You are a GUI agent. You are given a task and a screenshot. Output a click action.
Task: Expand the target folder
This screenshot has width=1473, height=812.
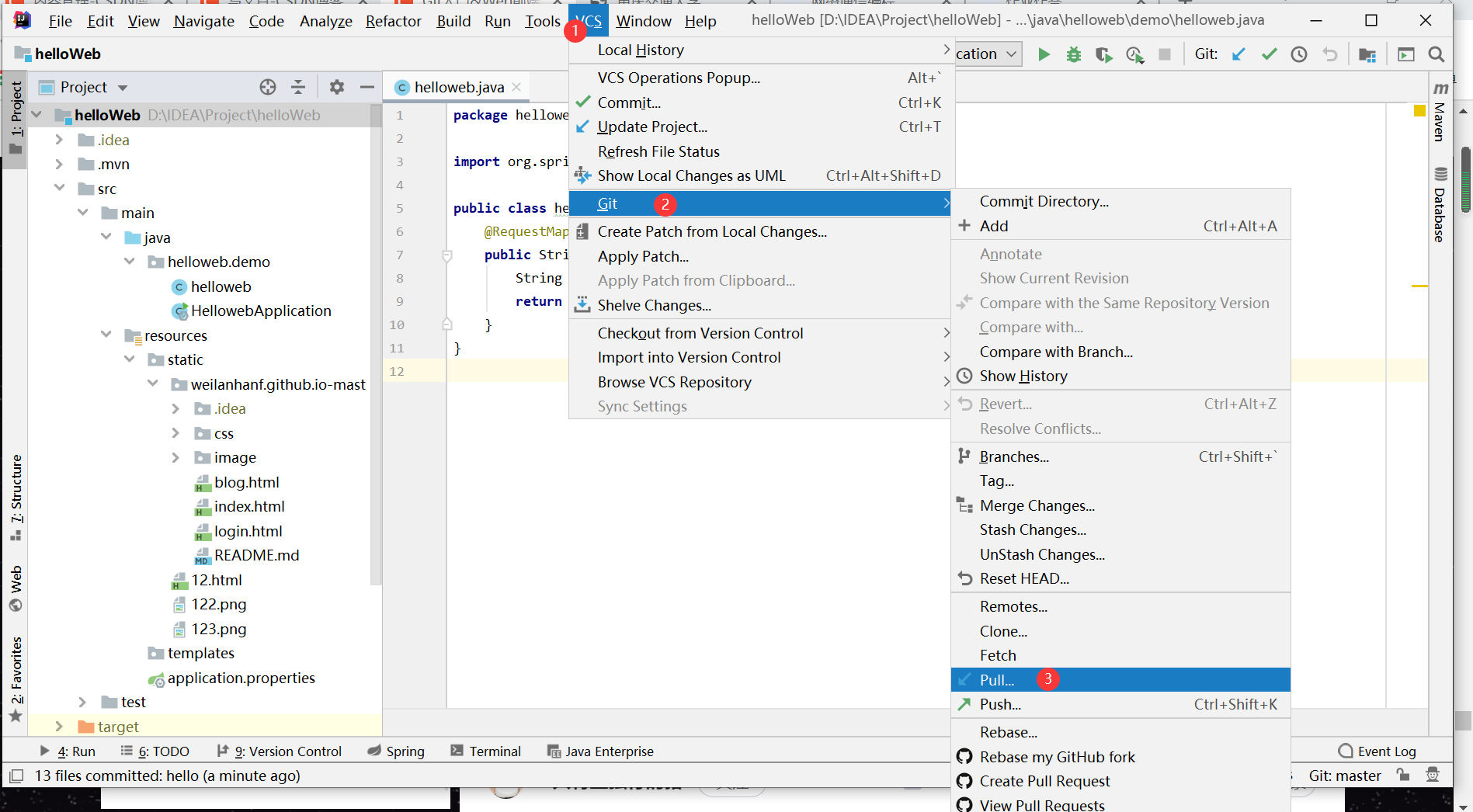coord(59,726)
